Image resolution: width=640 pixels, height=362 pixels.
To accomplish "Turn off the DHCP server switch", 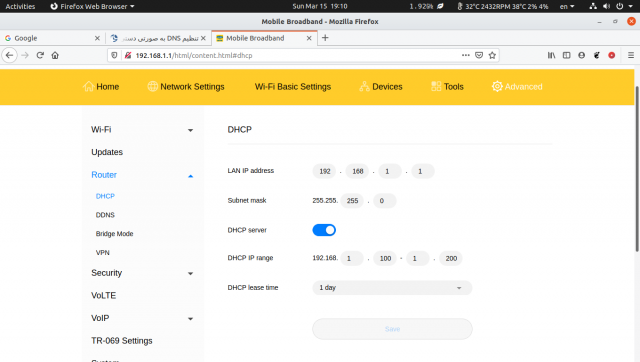I will click(324, 230).
